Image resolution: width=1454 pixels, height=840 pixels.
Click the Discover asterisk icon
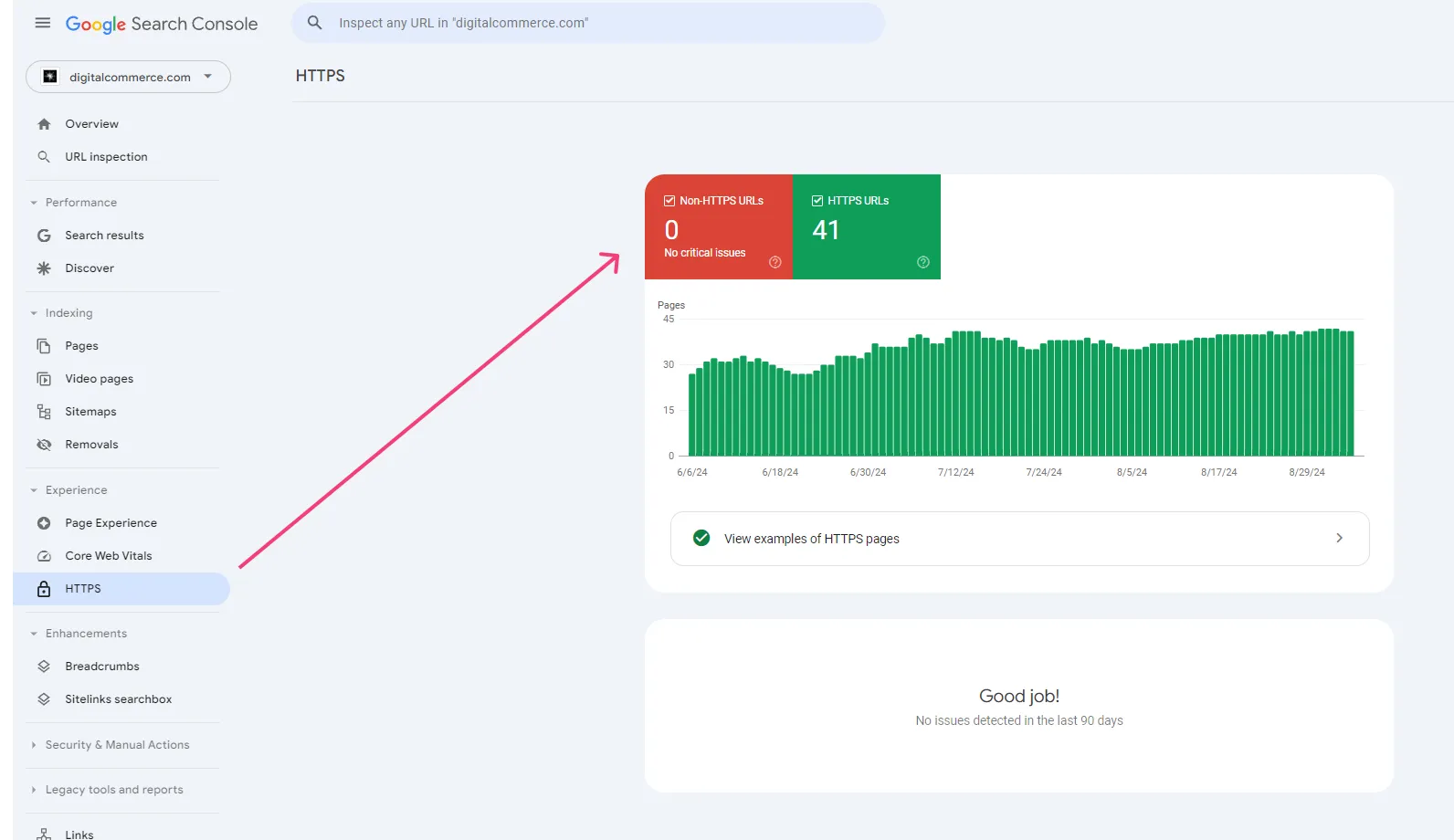[x=44, y=268]
